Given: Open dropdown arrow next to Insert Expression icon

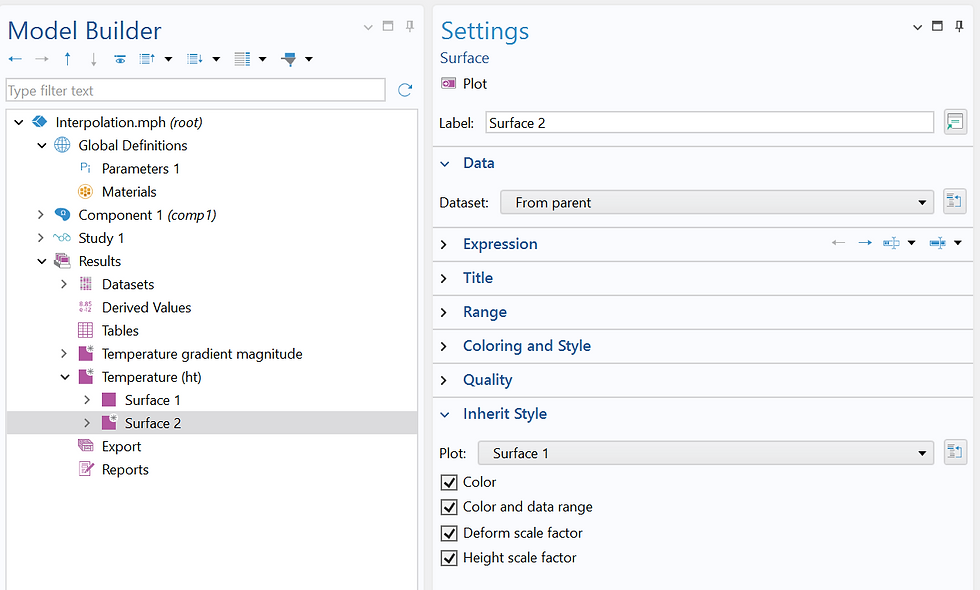Looking at the screenshot, I should 958,242.
